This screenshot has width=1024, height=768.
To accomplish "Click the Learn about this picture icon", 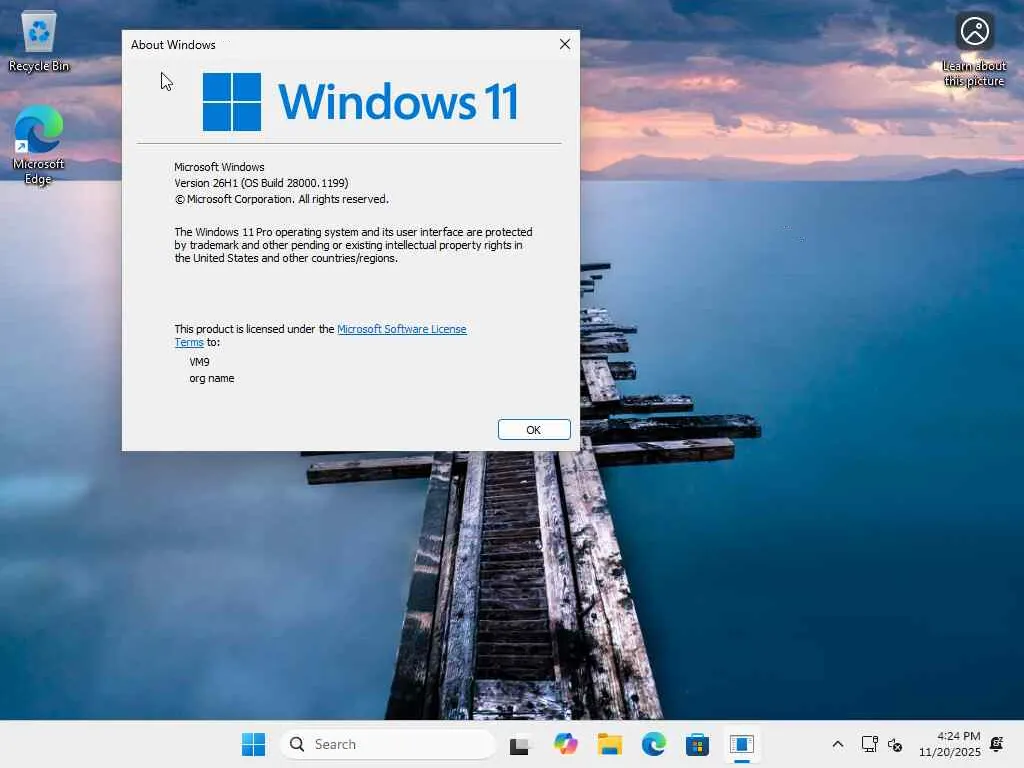I will (x=974, y=50).
